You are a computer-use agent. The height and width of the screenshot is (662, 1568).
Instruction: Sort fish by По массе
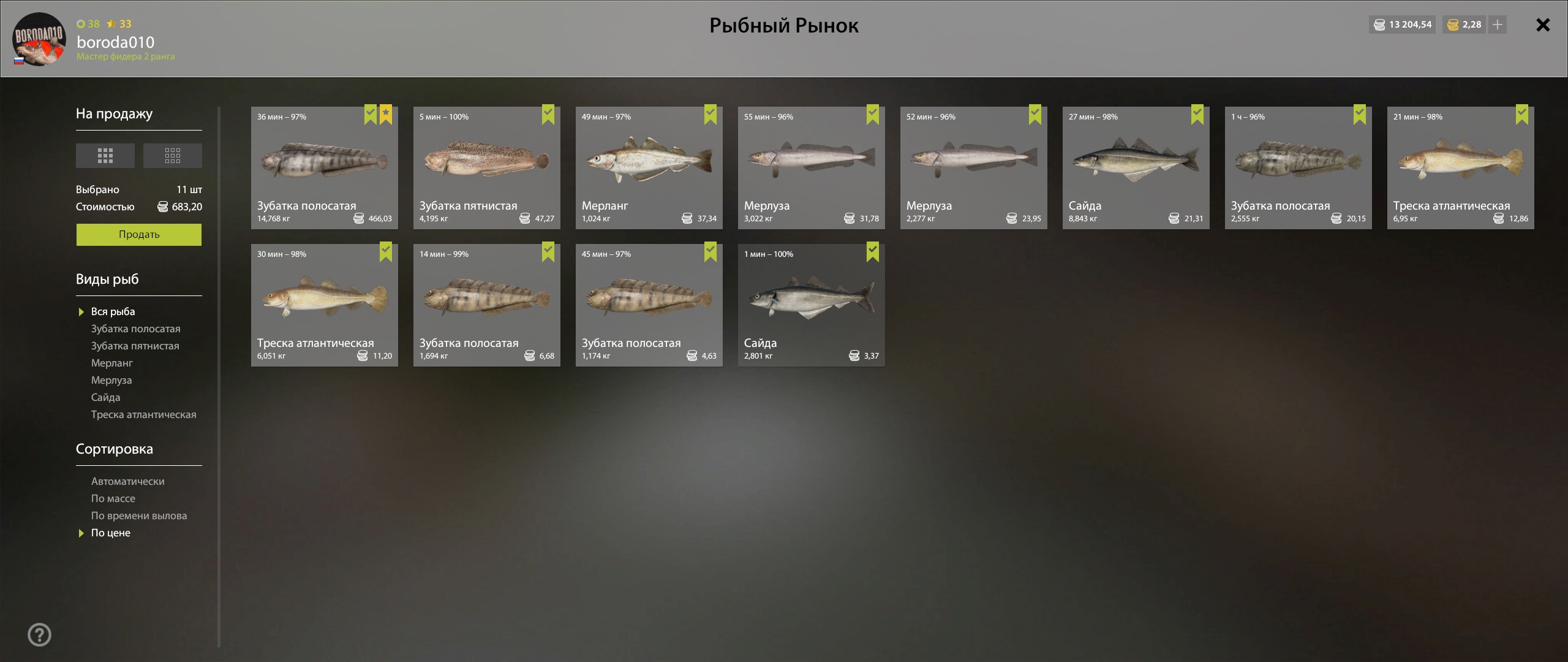(113, 498)
